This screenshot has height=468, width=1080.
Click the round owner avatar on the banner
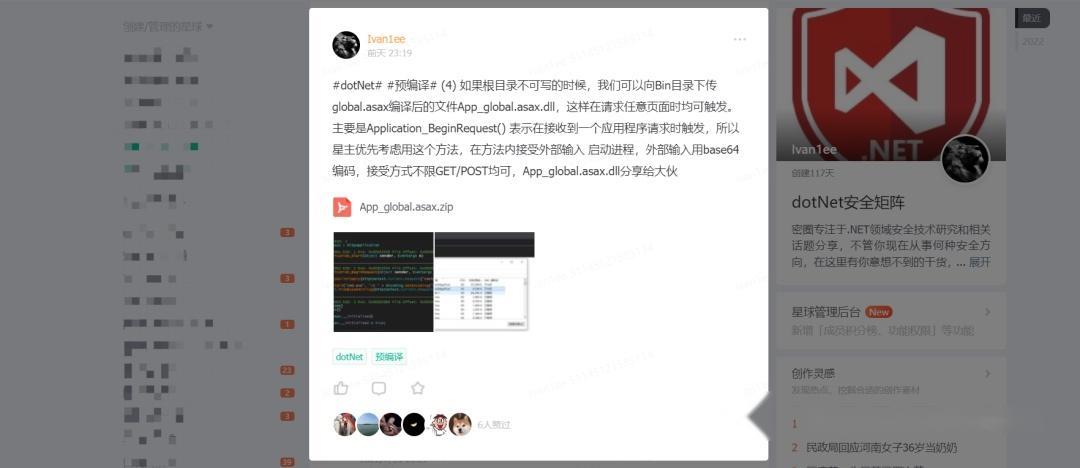point(965,159)
